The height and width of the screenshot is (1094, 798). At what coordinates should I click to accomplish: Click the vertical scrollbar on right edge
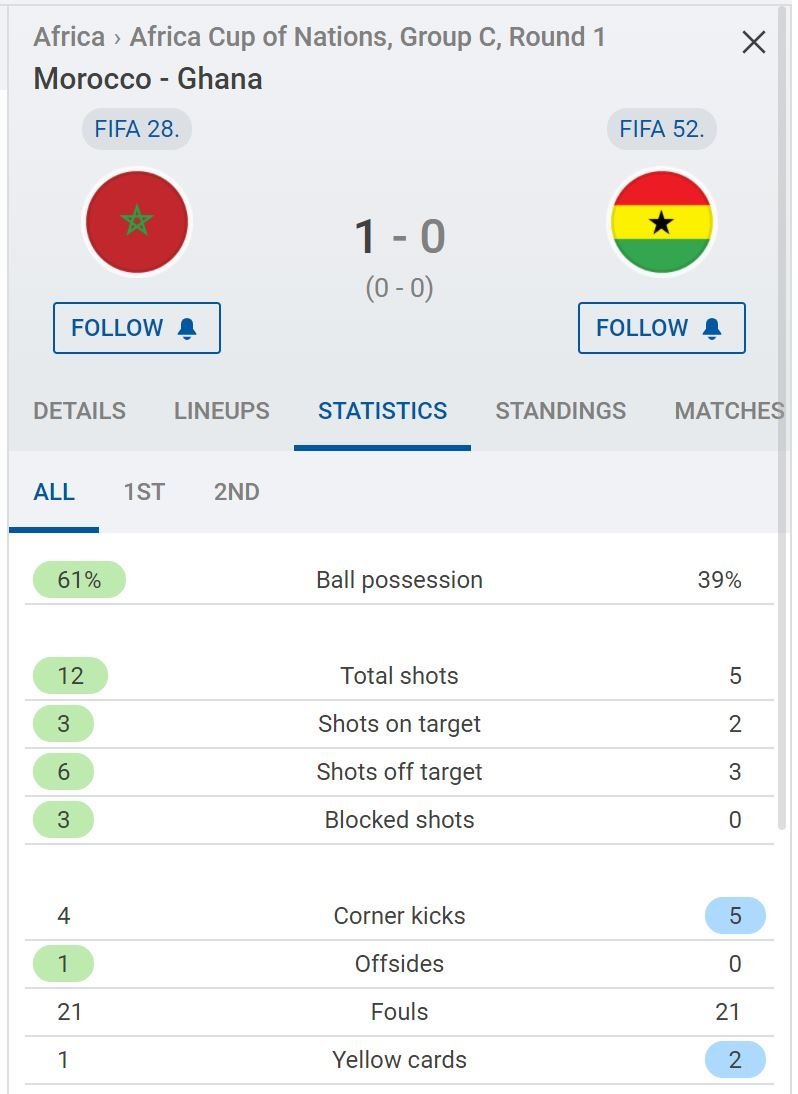click(782, 419)
